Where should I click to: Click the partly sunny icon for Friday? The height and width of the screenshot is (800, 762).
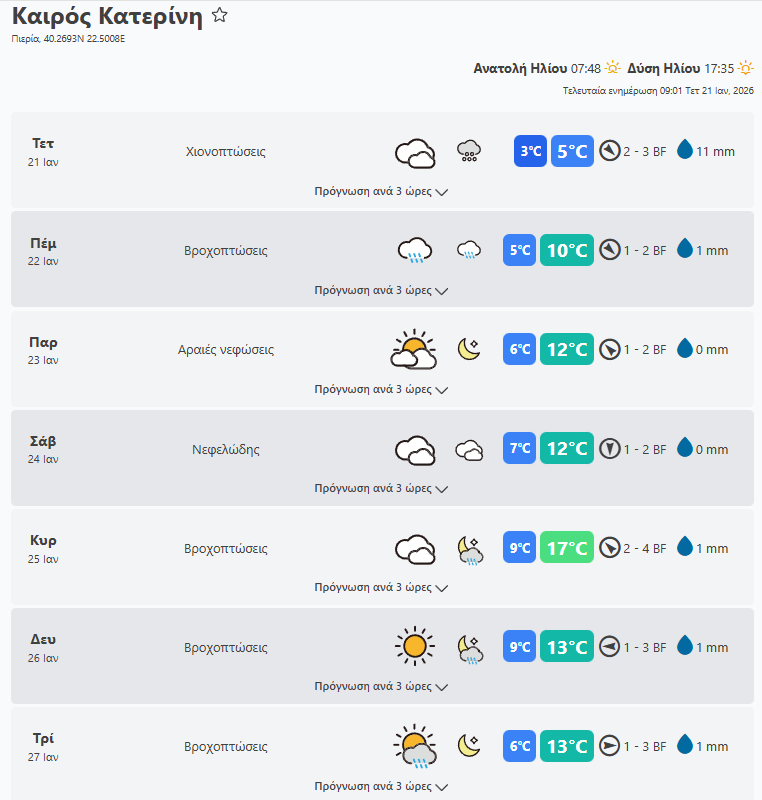point(414,350)
